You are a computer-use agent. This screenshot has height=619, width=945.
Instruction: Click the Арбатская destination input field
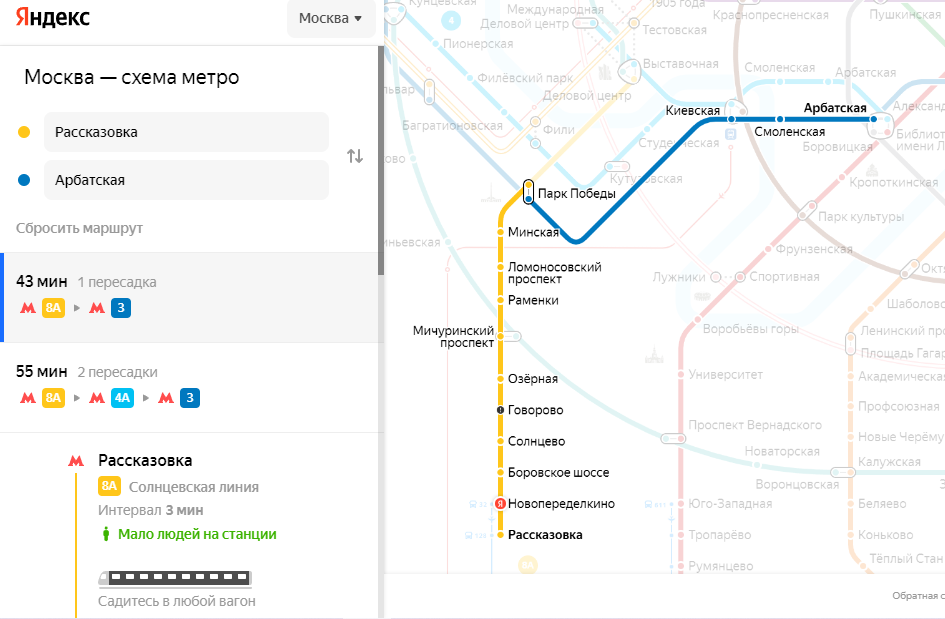pos(186,180)
